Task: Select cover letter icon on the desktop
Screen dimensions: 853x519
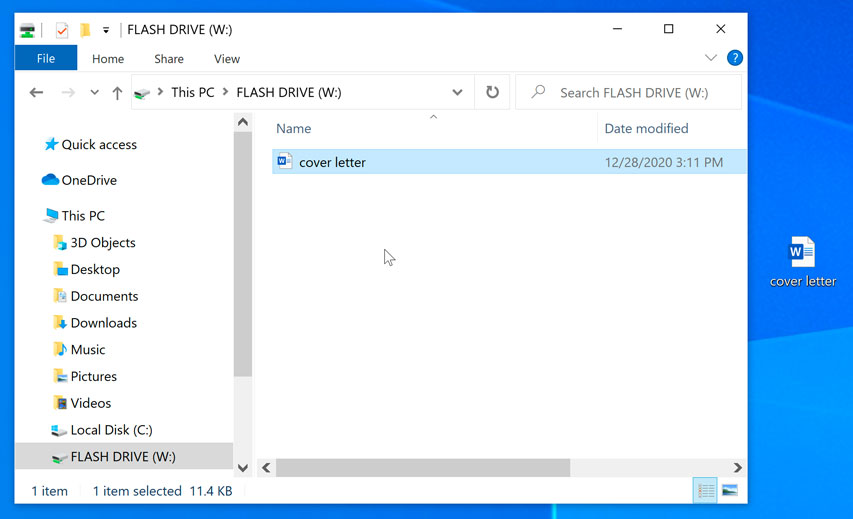Action: [x=802, y=262]
